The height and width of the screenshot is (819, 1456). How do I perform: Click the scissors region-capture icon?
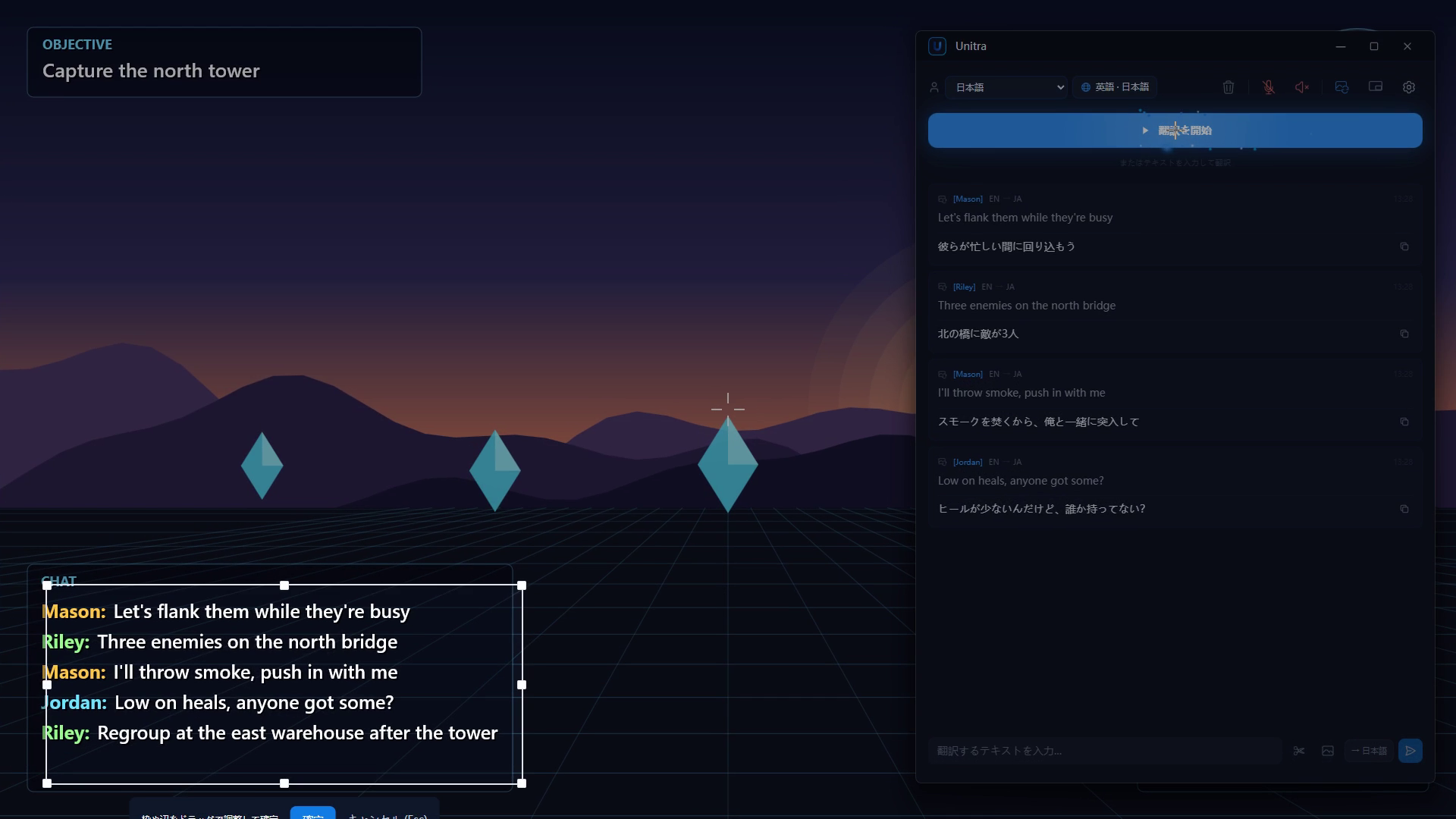click(x=1299, y=751)
